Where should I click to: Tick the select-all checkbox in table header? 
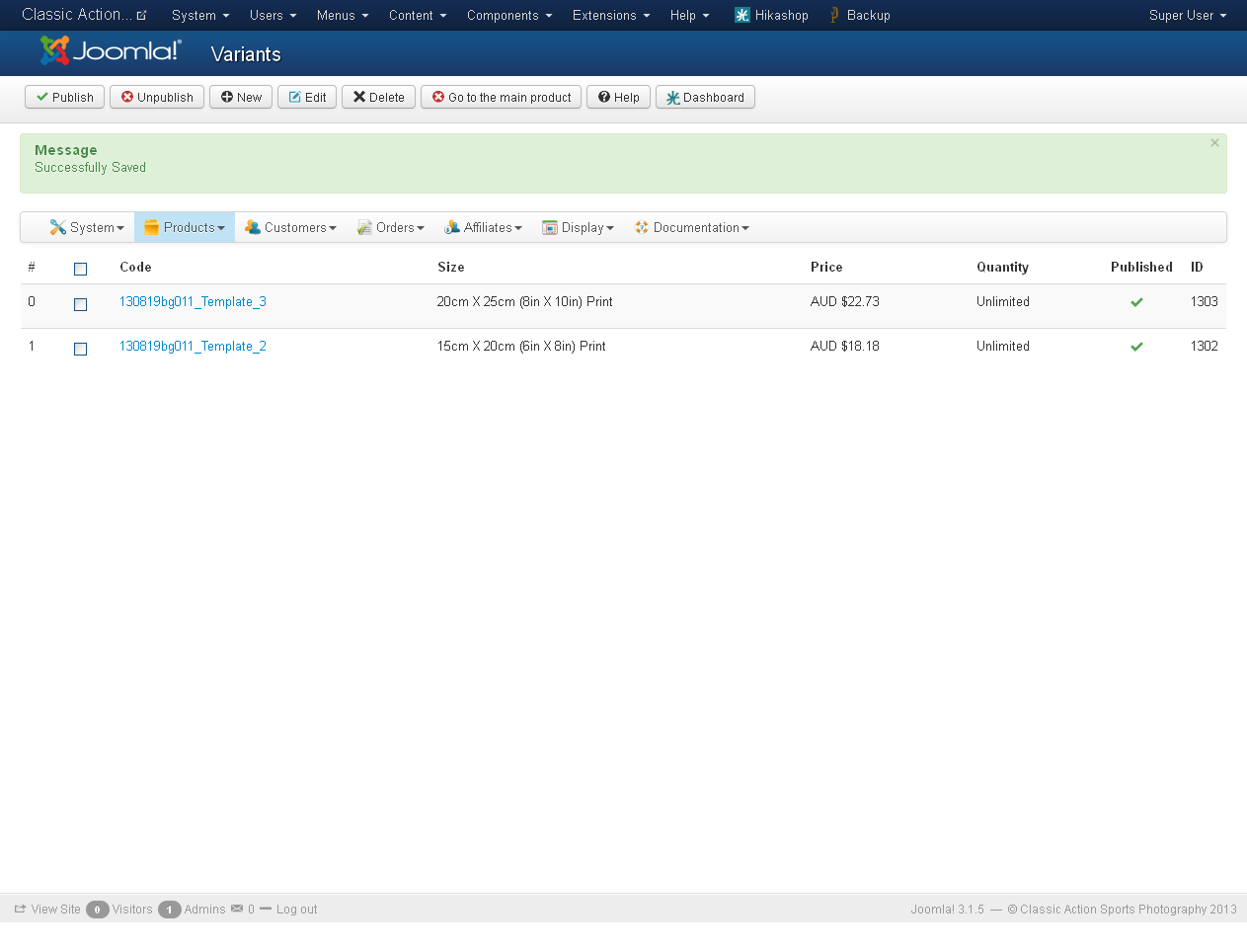coord(81,269)
